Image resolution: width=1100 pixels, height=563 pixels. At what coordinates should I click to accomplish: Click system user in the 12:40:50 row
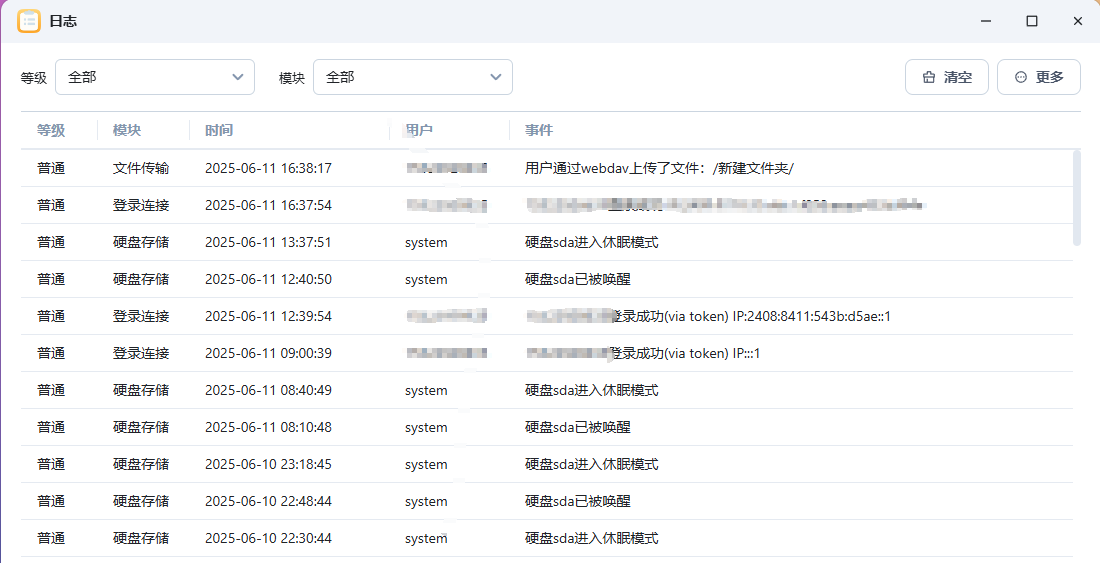[x=426, y=280]
